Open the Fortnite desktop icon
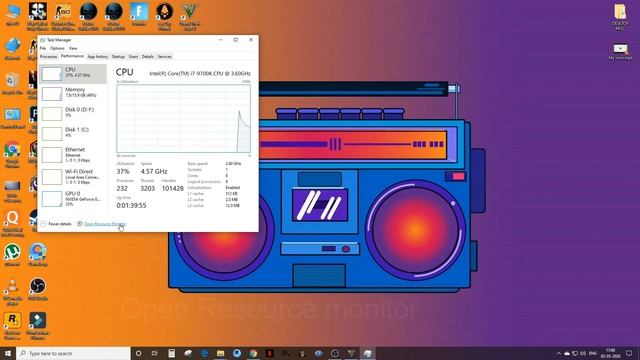Screen dimensions: 640x360 [139, 15]
